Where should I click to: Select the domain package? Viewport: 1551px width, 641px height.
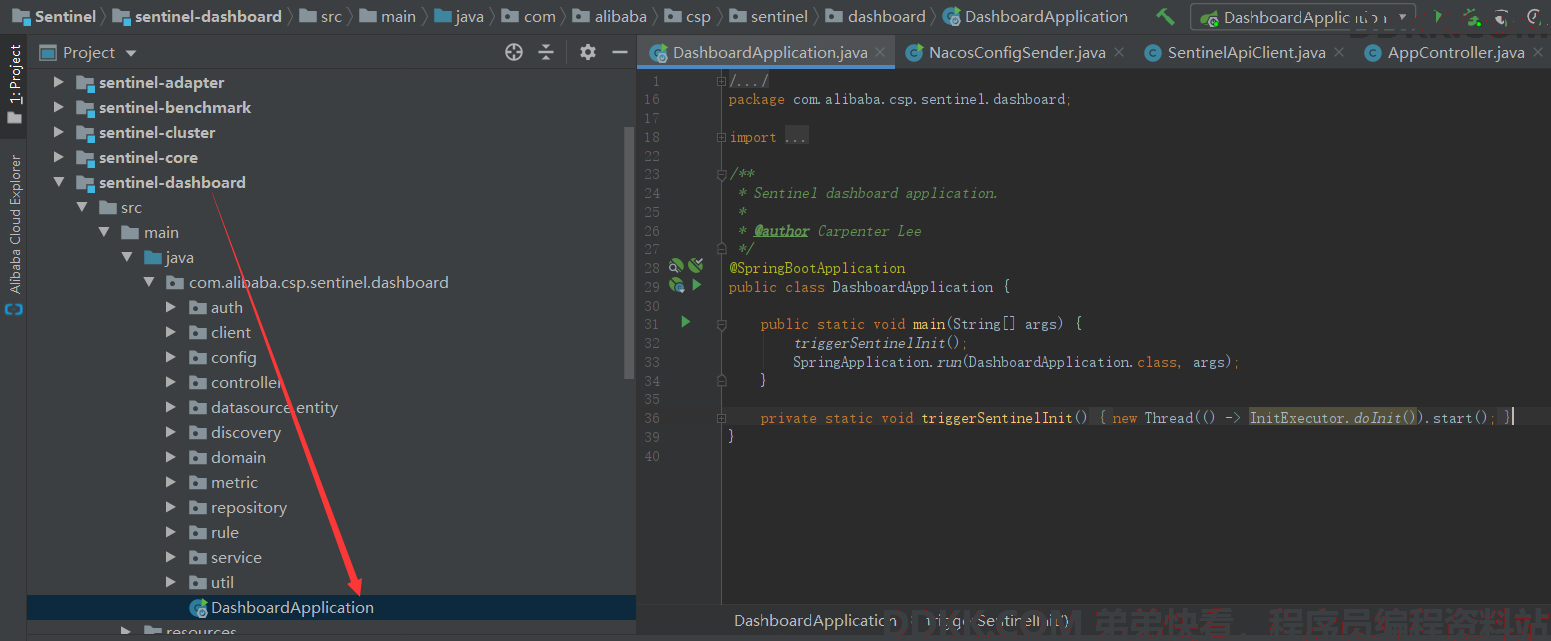tap(238, 457)
